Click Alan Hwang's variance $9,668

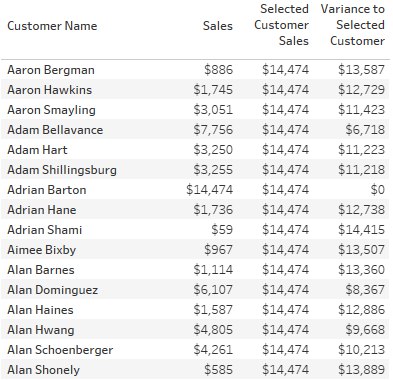[x=365, y=330]
